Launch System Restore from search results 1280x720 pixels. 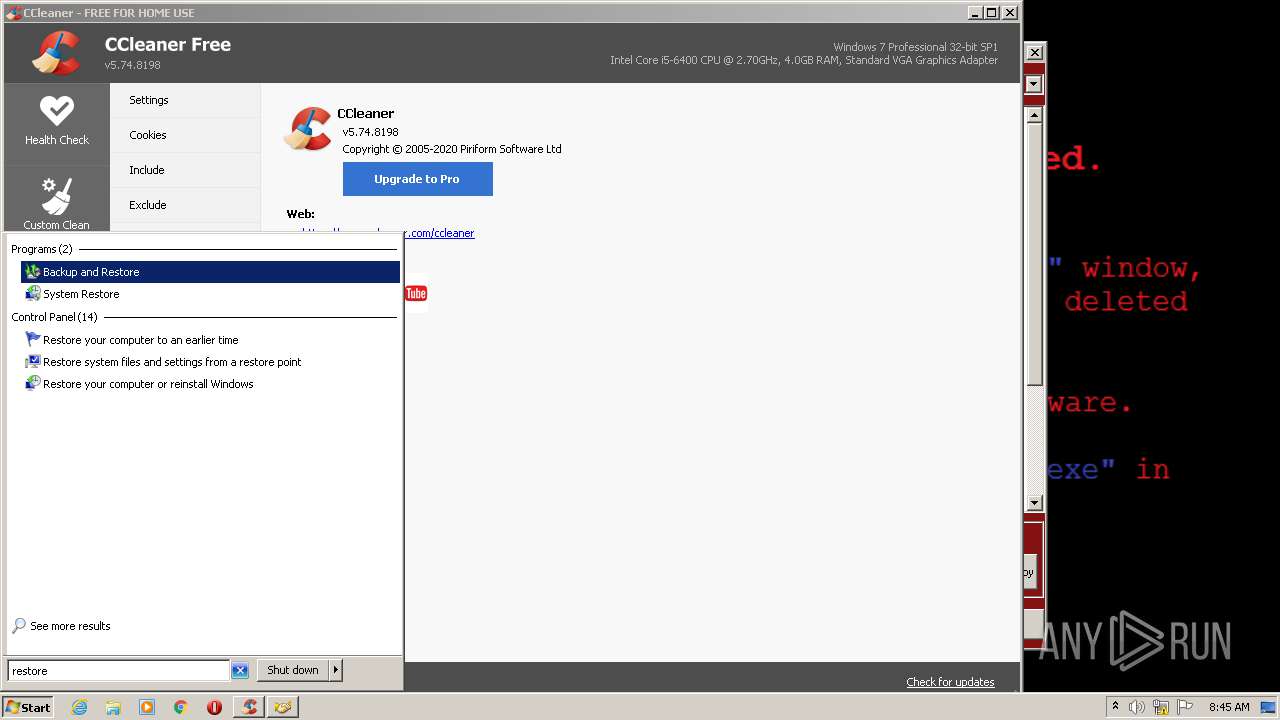(210, 294)
